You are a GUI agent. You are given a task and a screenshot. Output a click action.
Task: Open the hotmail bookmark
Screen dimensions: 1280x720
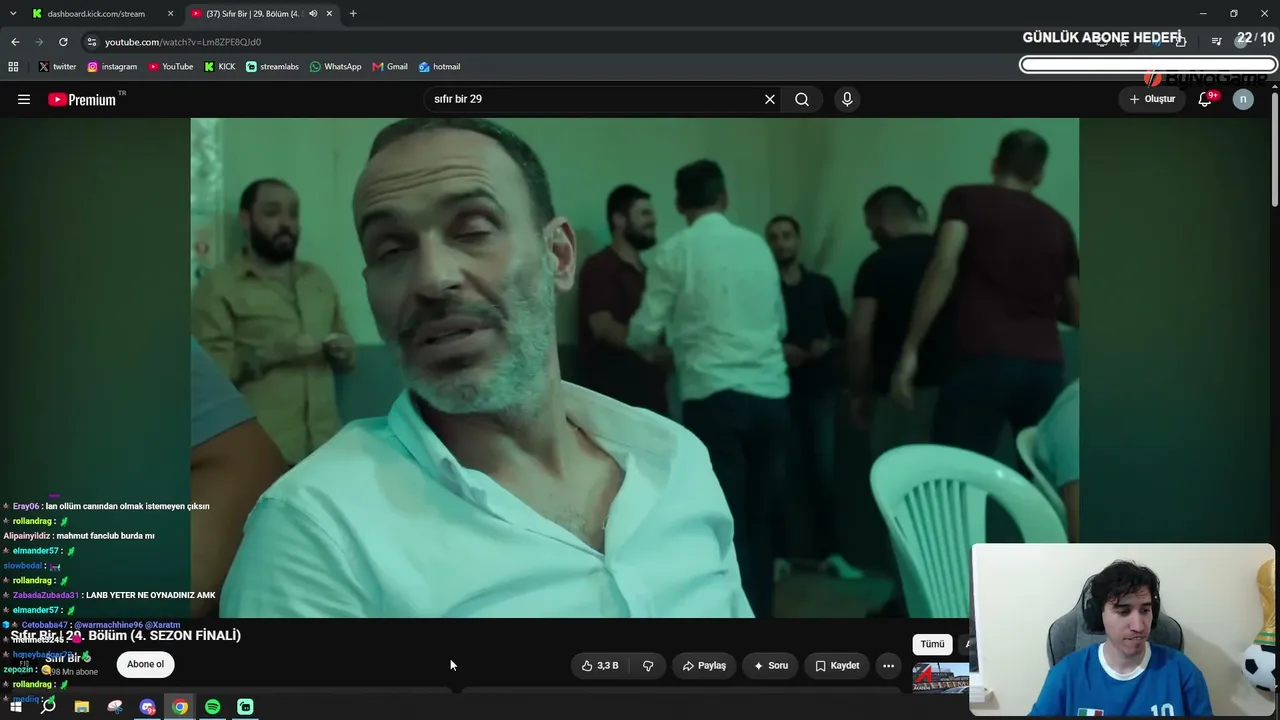(x=439, y=67)
